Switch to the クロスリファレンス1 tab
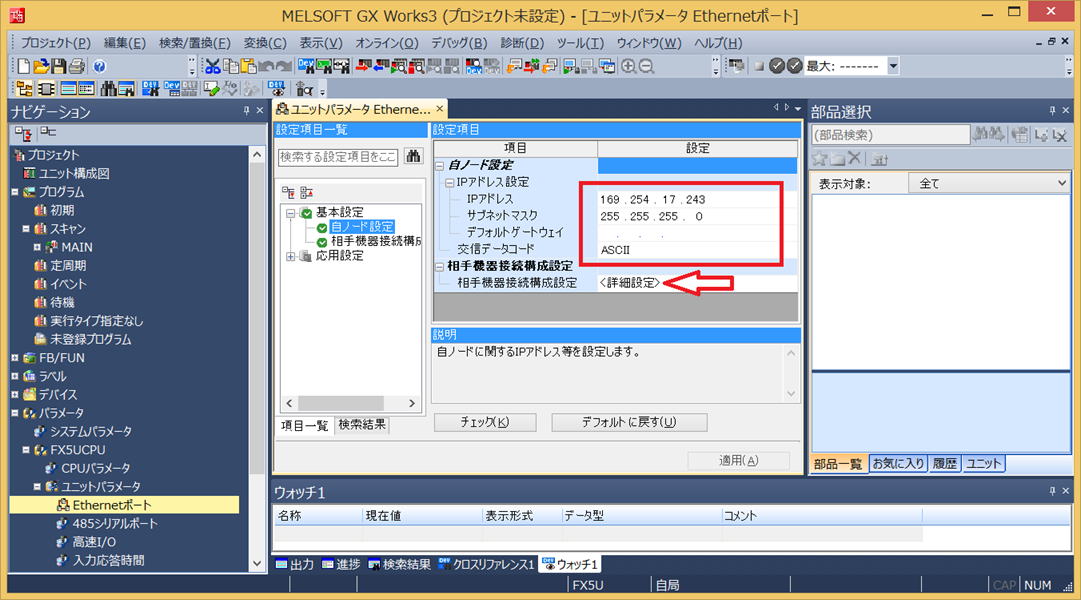This screenshot has width=1081, height=600. [486, 564]
